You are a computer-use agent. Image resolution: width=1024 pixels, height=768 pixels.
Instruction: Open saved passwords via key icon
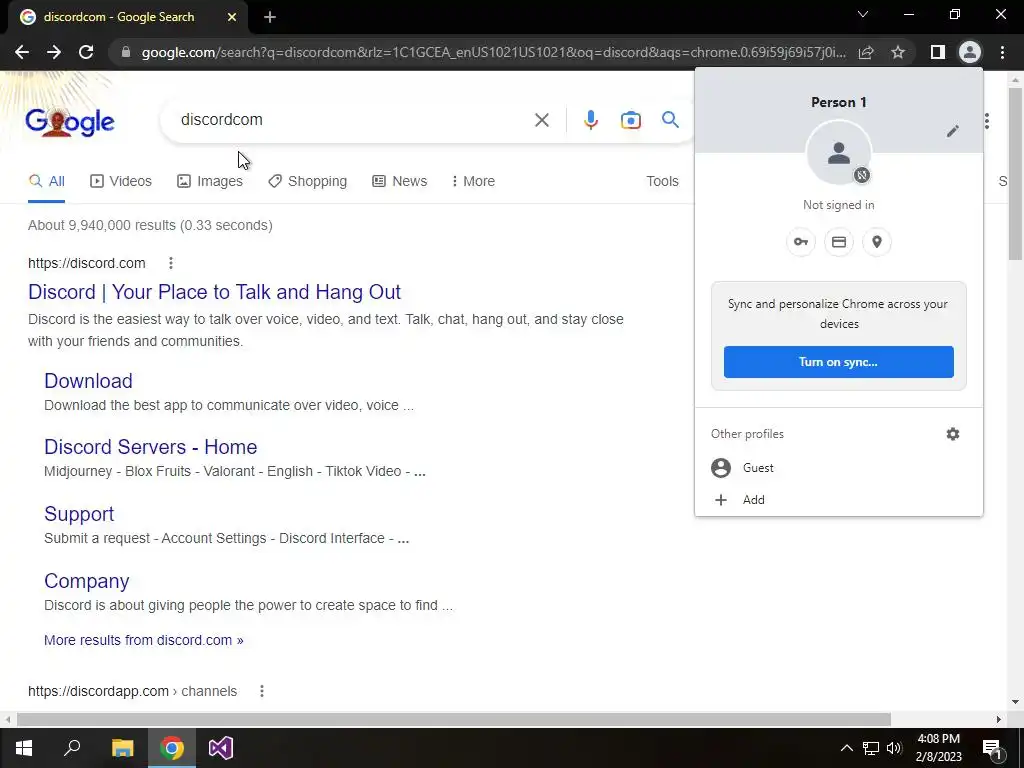[x=801, y=242]
